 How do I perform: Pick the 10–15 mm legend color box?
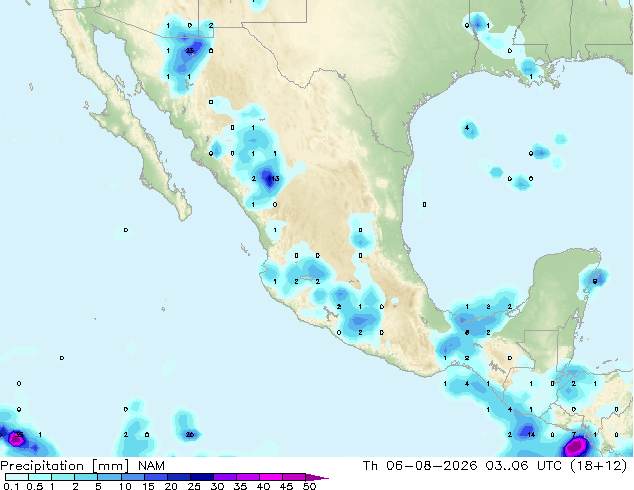pos(132,477)
